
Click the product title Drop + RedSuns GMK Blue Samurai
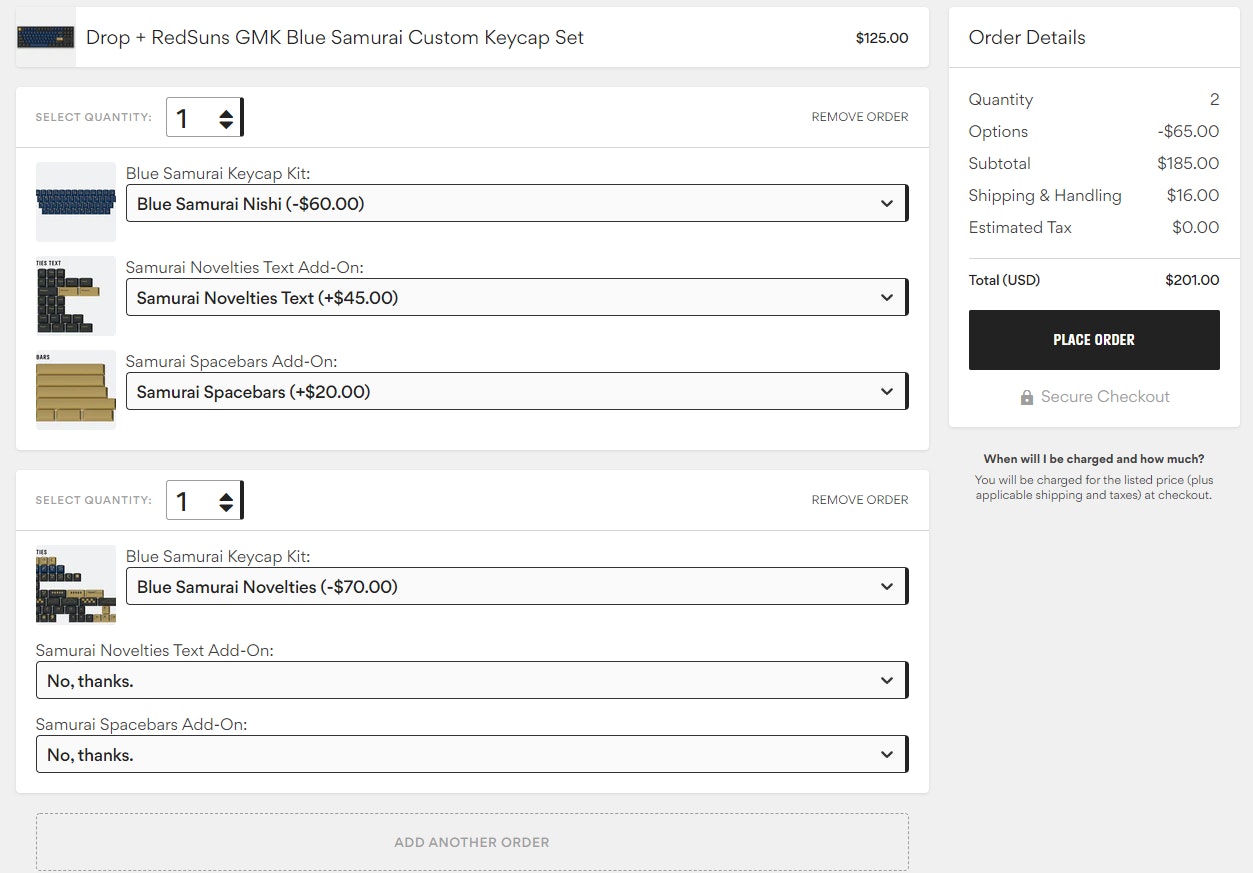coord(334,38)
